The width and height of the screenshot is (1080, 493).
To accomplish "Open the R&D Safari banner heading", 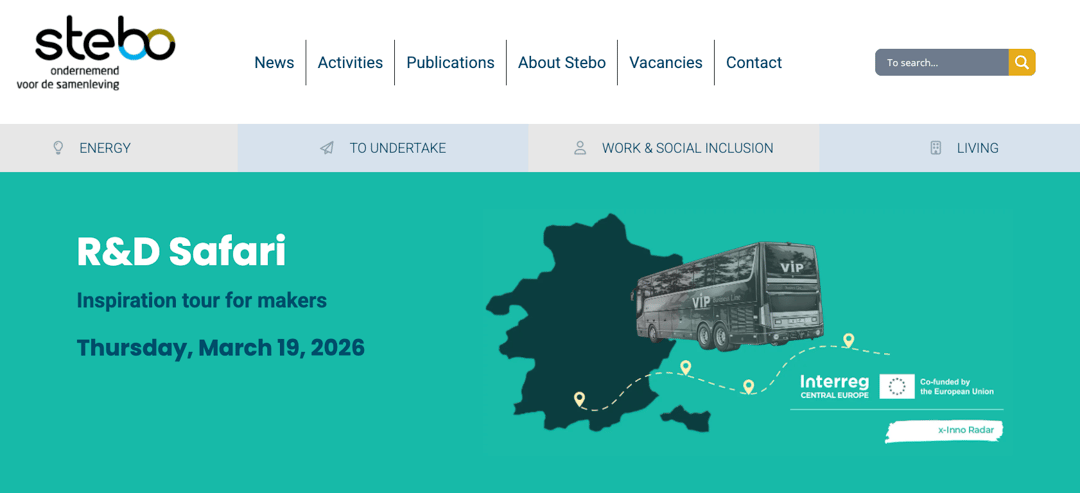I will point(181,251).
